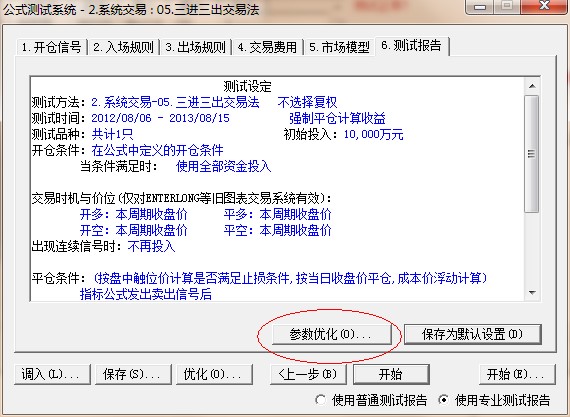570x417 pixels.
Task: Select the 6.测试报告 tab
Action: (412, 46)
